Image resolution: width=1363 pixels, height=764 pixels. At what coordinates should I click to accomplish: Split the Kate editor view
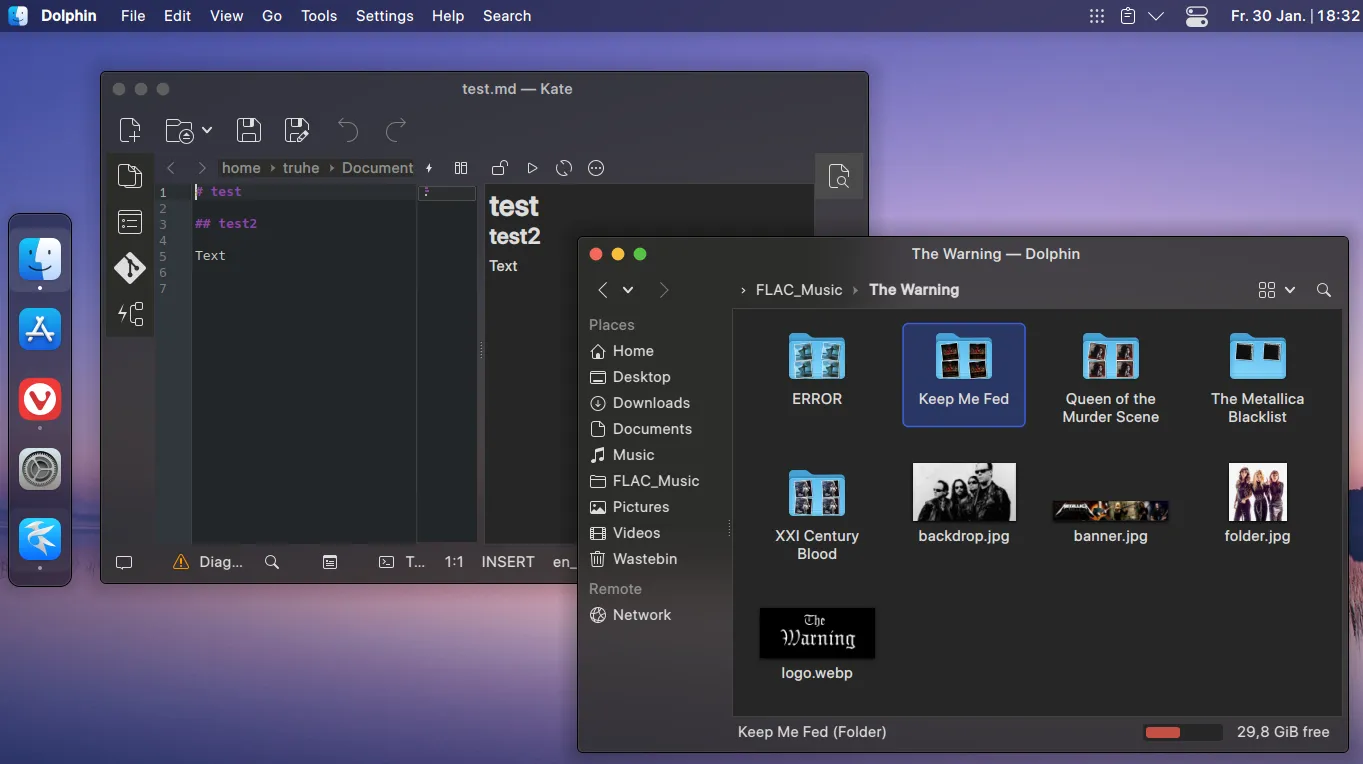(461, 168)
